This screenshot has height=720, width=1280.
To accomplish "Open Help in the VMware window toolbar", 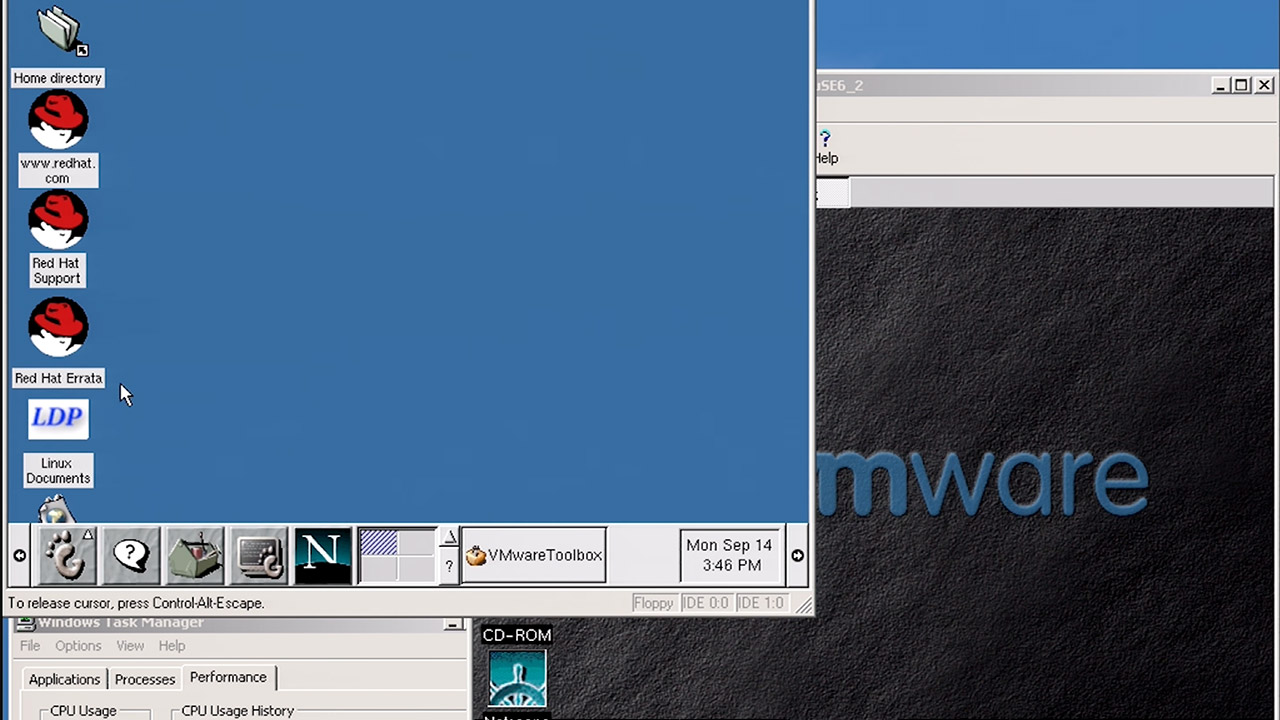I will click(x=826, y=147).
